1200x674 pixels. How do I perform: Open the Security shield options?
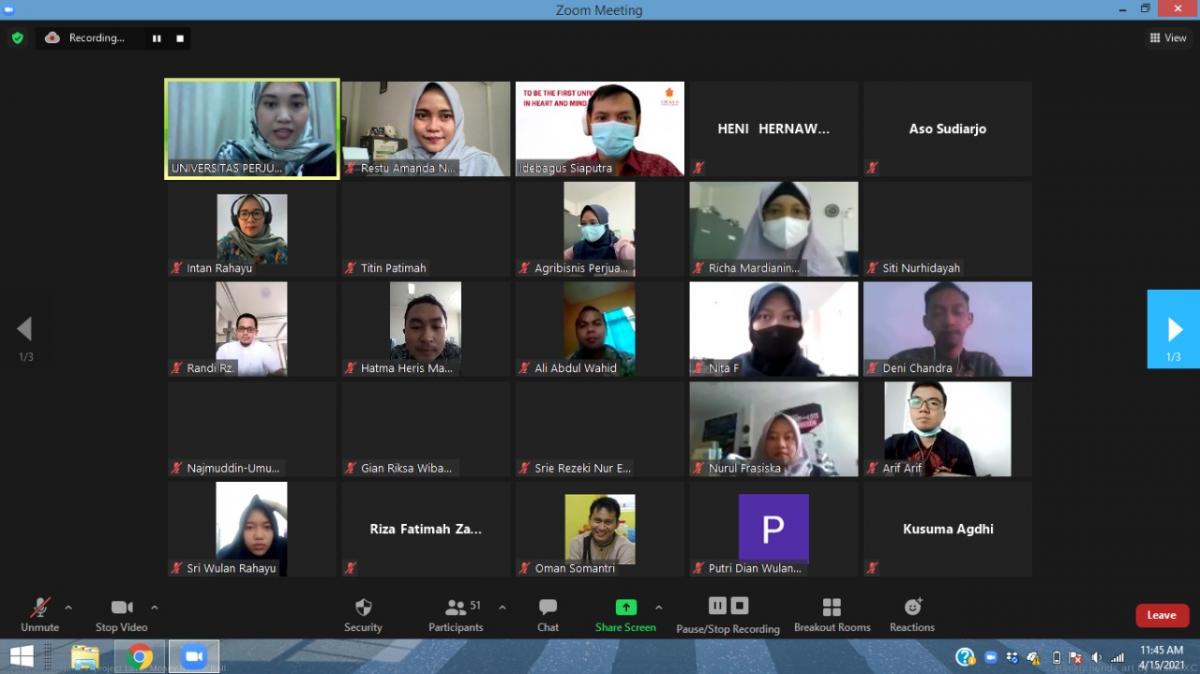363,608
